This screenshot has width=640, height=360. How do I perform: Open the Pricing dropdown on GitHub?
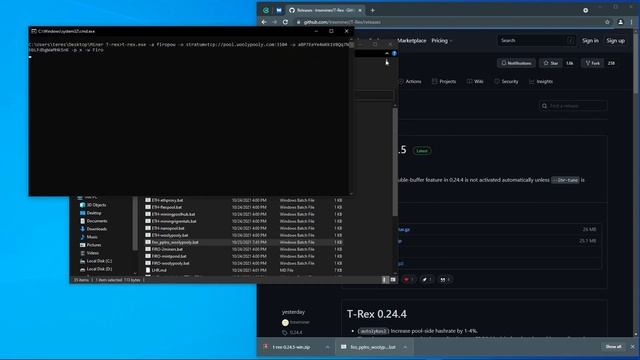(442, 40)
